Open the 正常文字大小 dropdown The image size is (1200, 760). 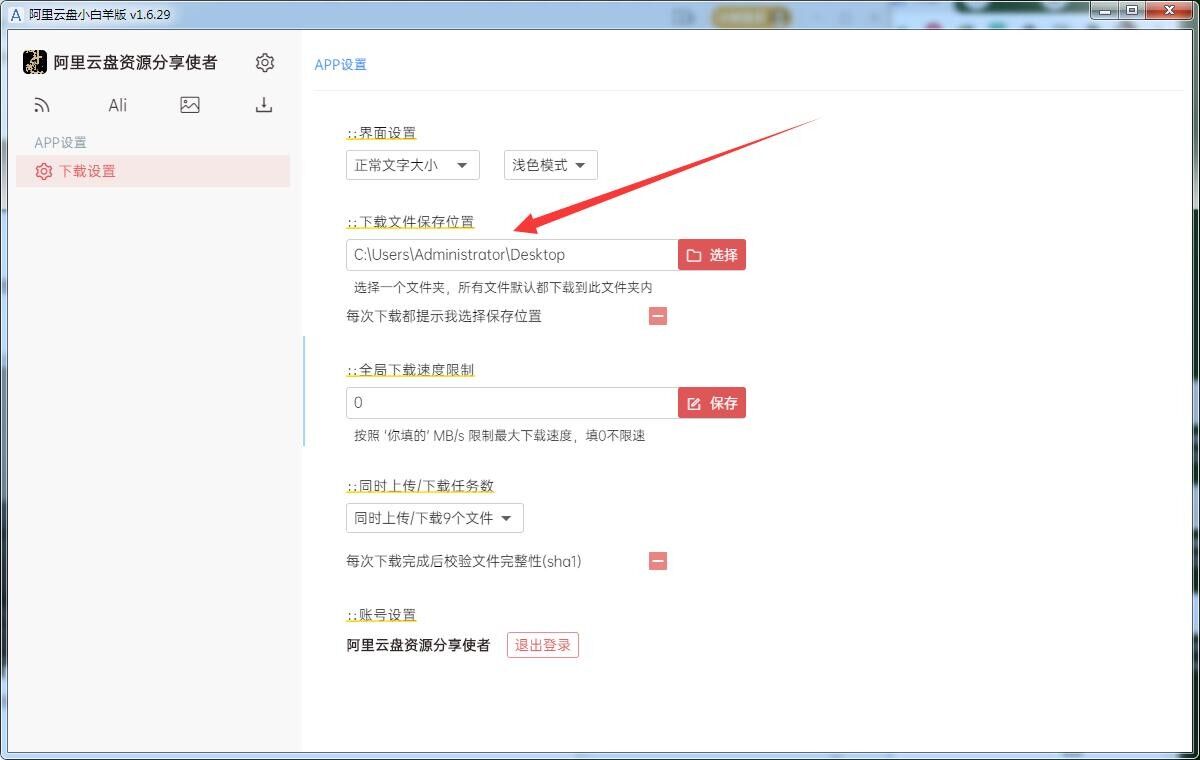coord(412,165)
